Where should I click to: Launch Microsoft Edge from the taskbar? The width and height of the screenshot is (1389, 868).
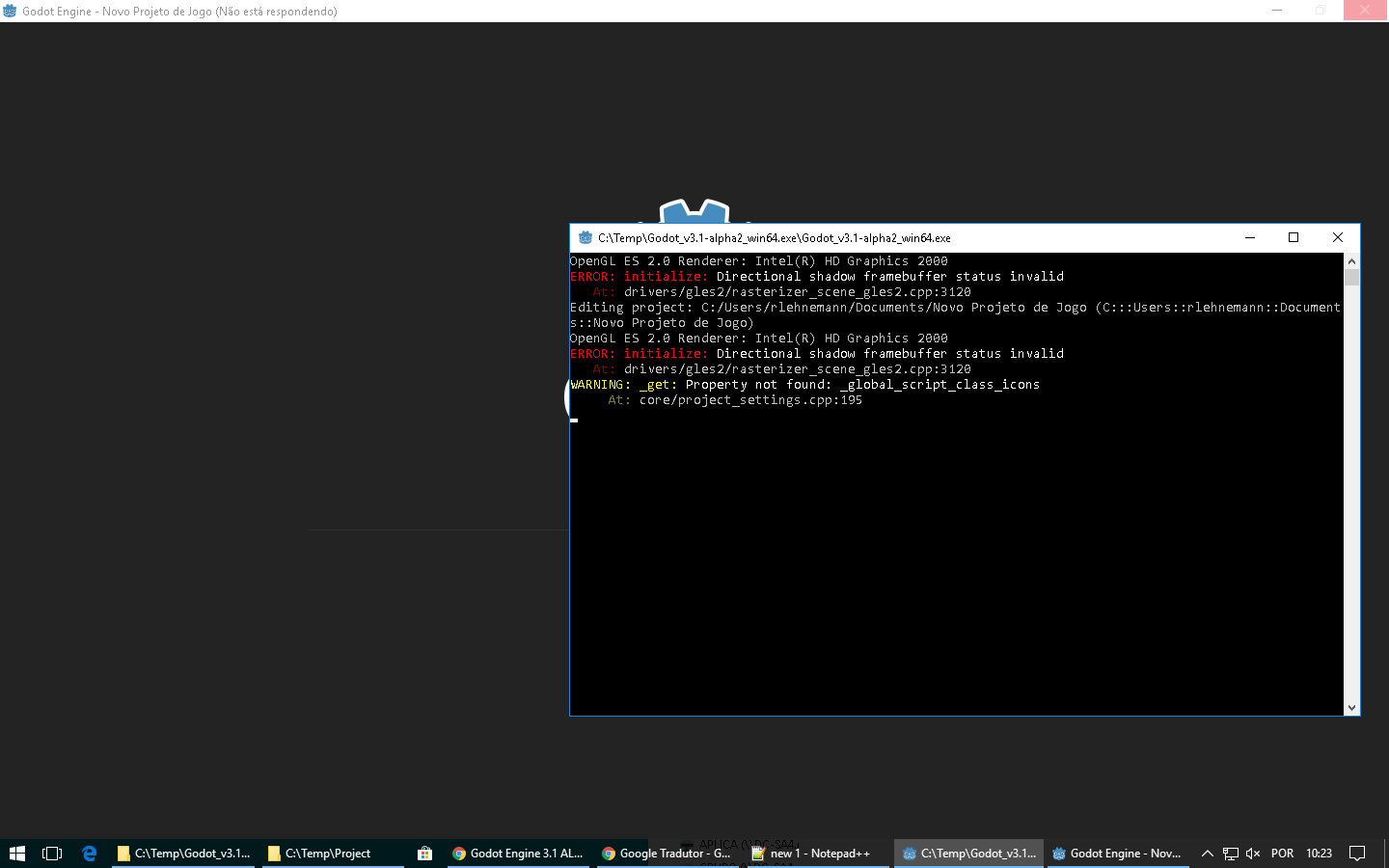click(89, 853)
